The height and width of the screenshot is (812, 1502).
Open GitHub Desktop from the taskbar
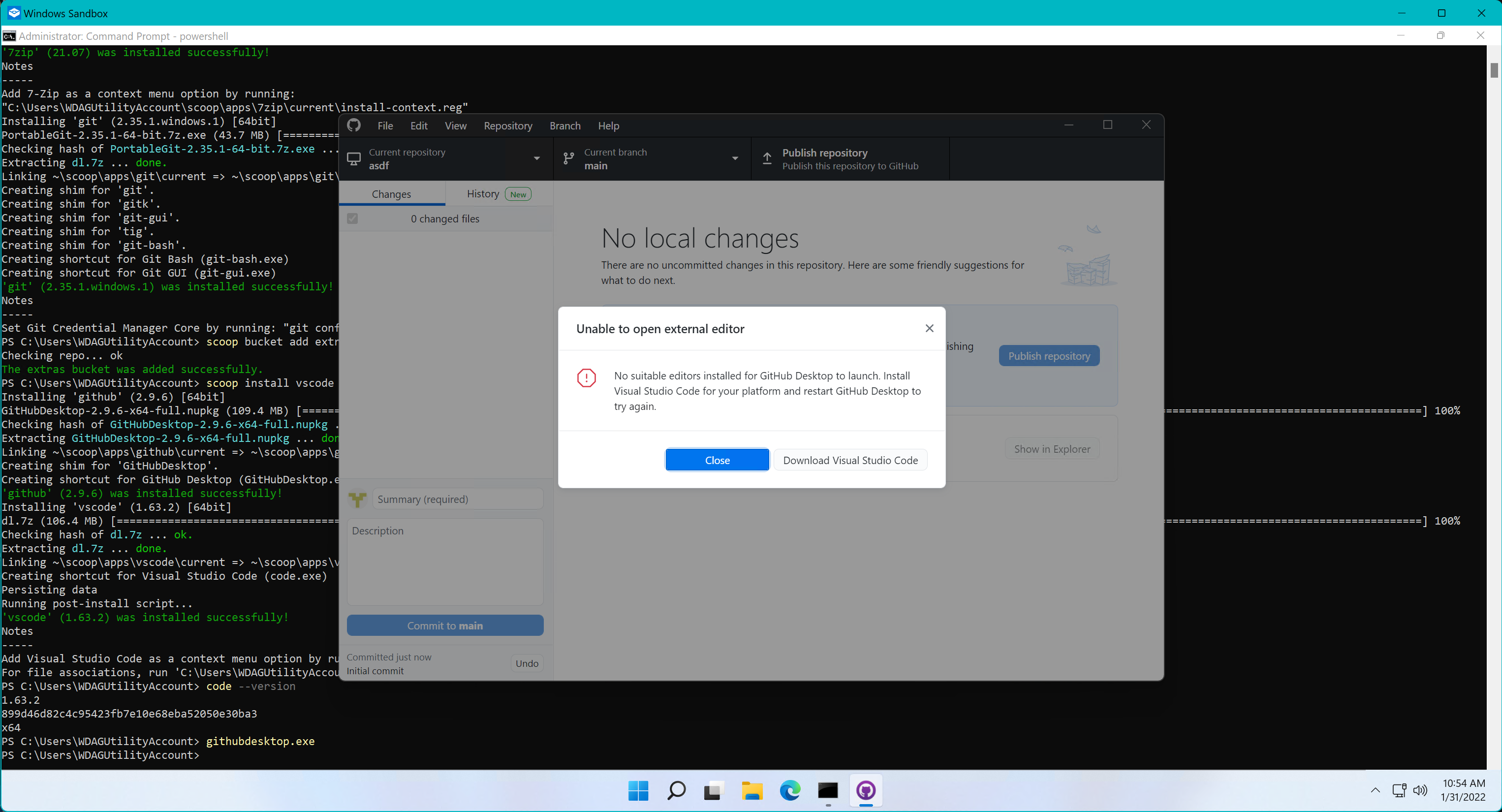pyautogui.click(x=866, y=791)
